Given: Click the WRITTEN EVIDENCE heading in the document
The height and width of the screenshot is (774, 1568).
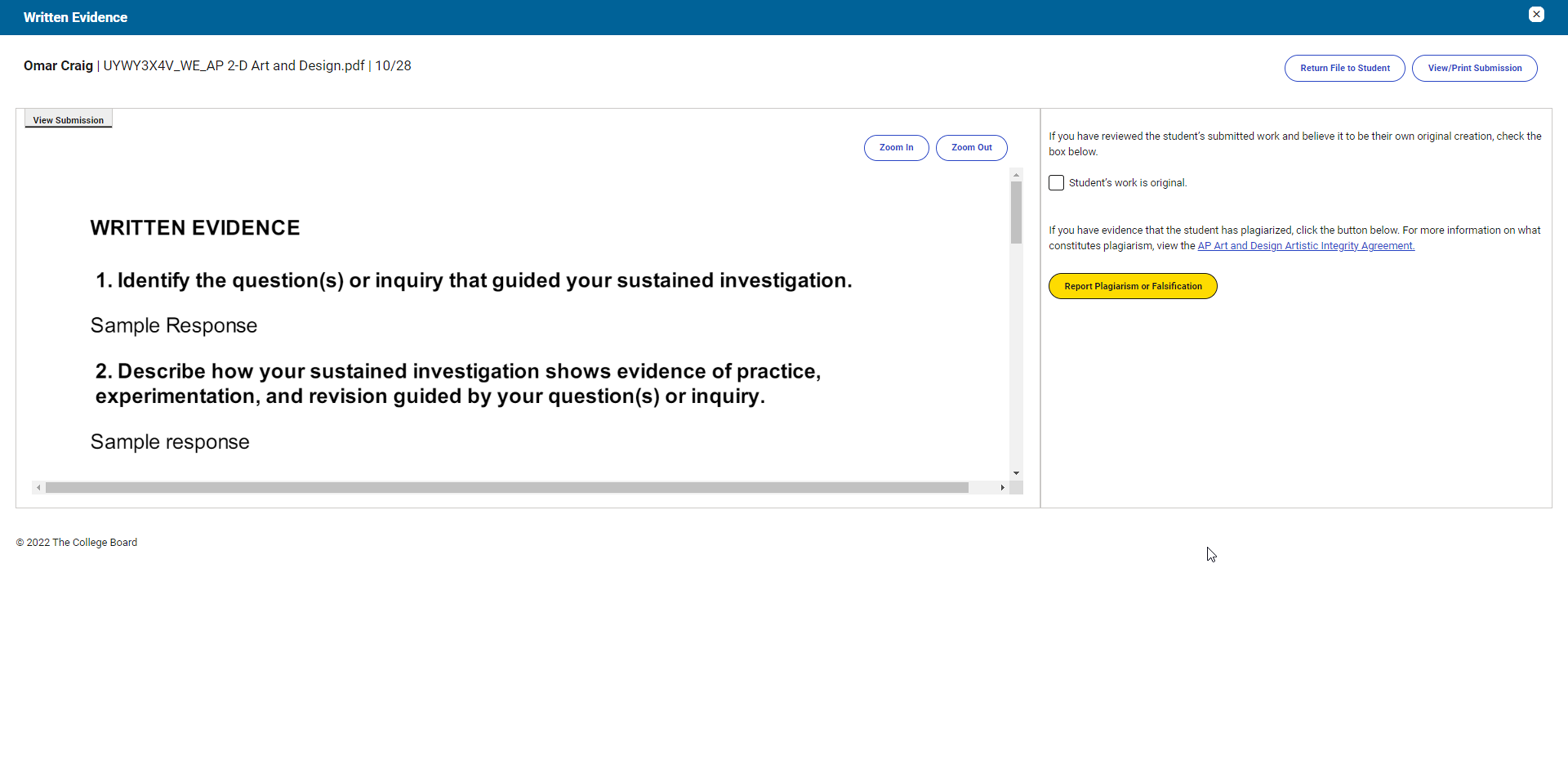Looking at the screenshot, I should (x=195, y=227).
